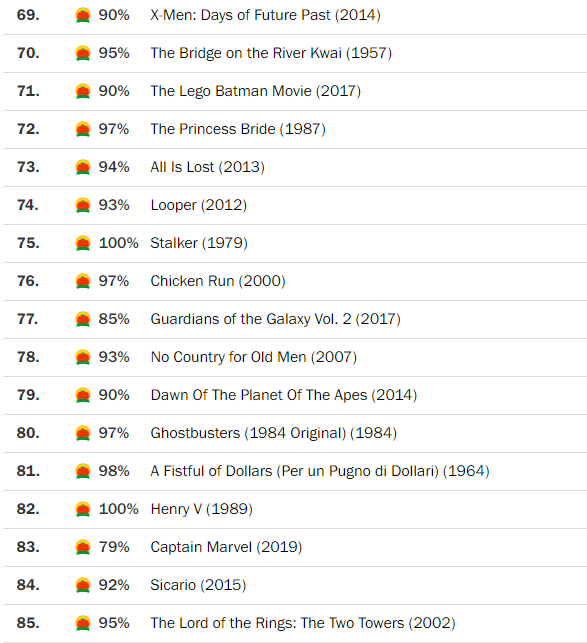Open All Is Lost (2013) page
The height and width of the screenshot is (643, 587).
[x=208, y=167]
